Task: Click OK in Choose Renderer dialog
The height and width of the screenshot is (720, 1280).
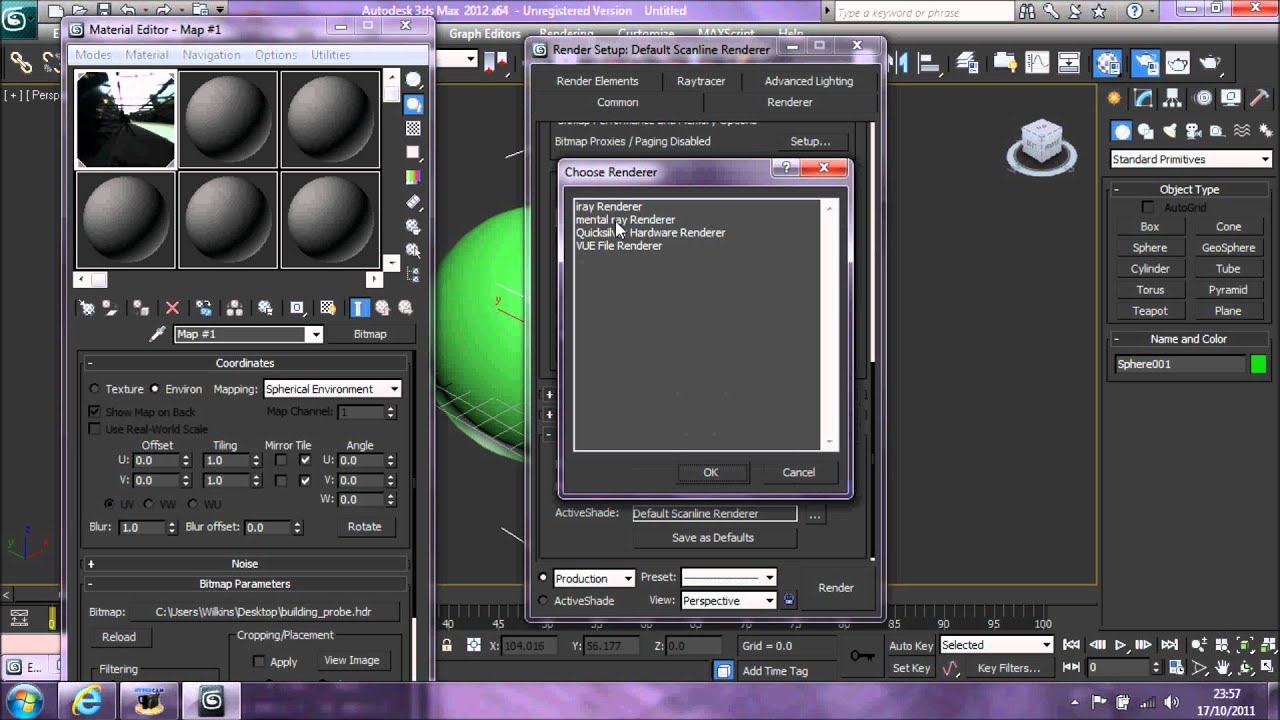Action: [x=710, y=472]
